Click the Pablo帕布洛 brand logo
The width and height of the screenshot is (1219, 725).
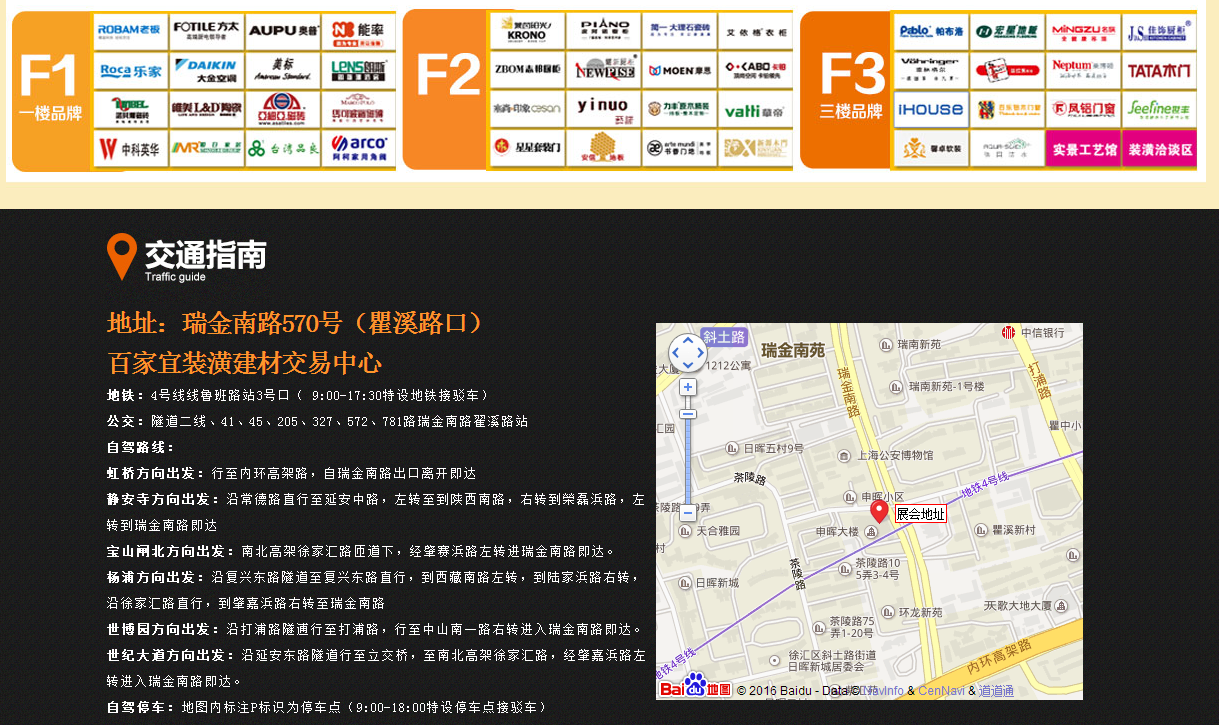point(930,31)
